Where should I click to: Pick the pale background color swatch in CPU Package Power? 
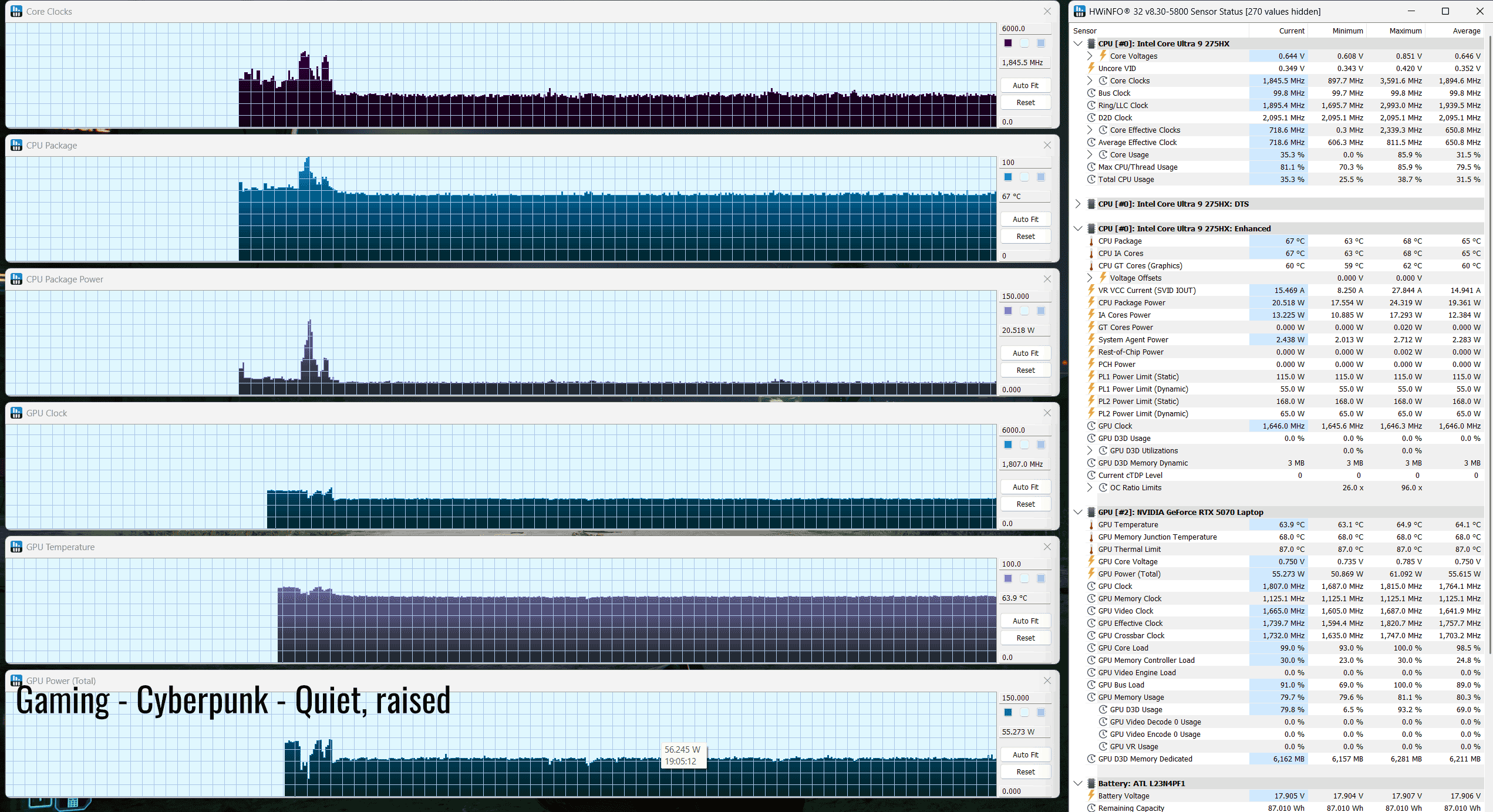pyautogui.click(x=1024, y=311)
